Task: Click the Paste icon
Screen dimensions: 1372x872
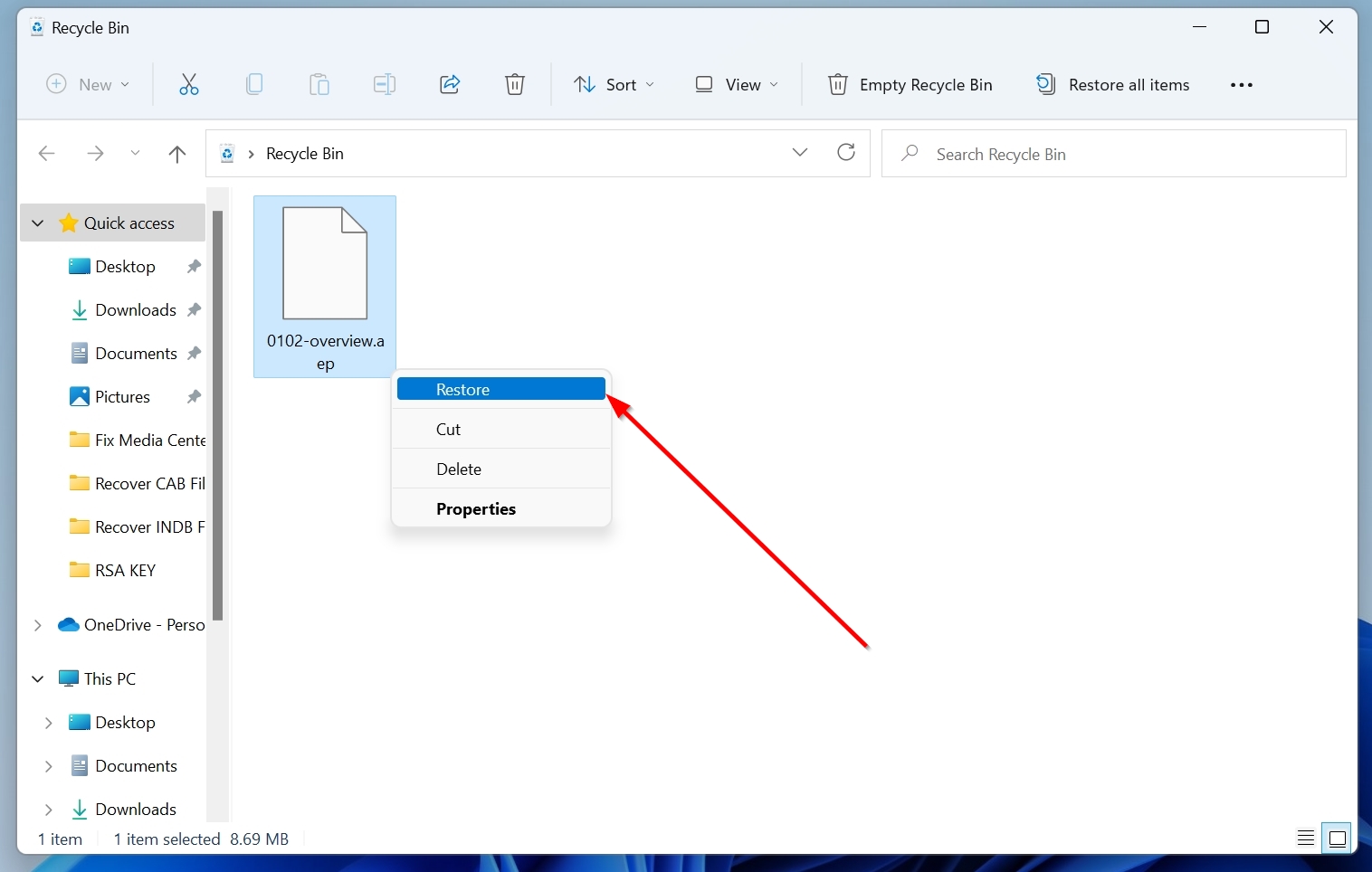Action: (x=319, y=84)
